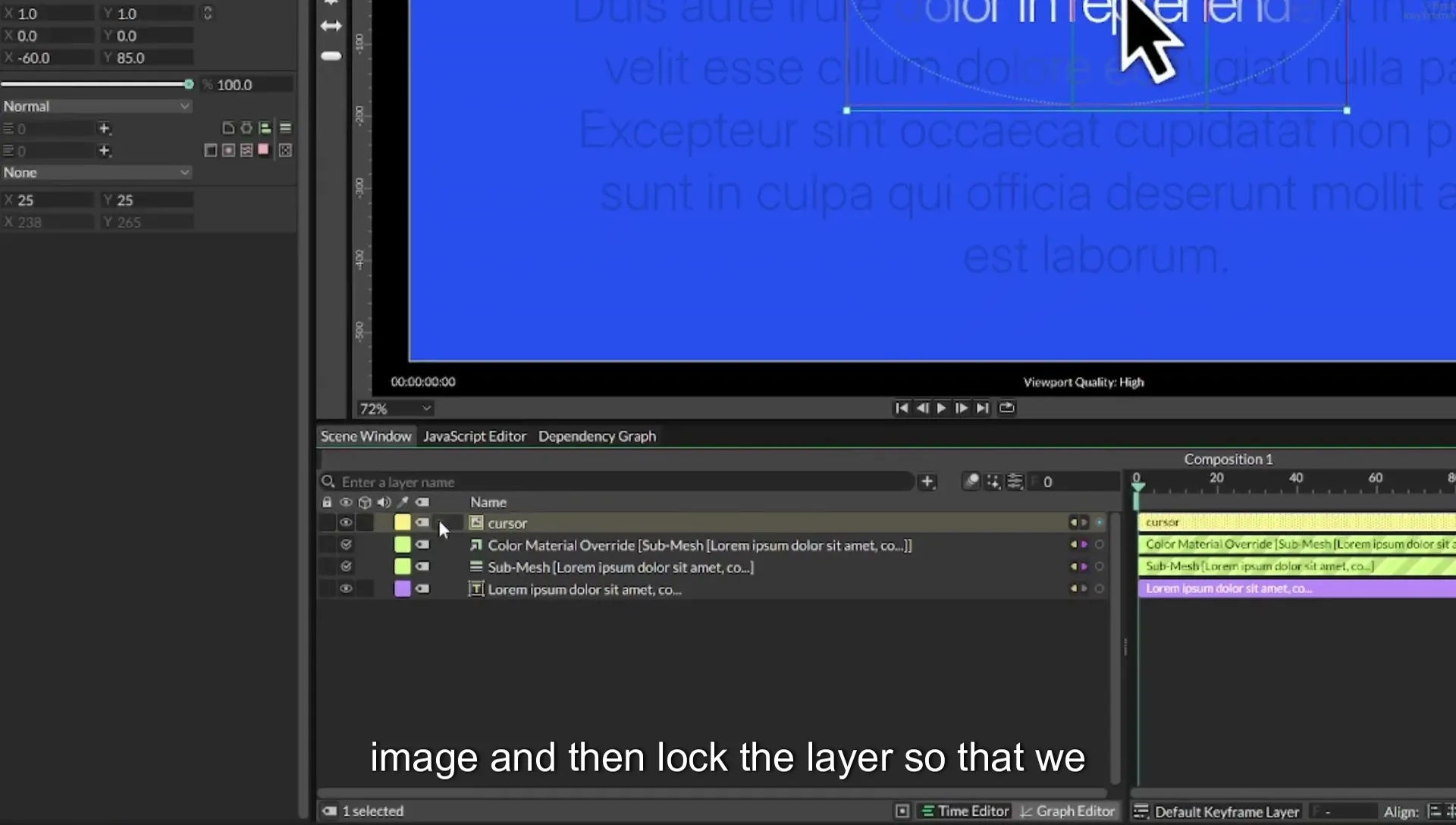Click the timeline filter sliders icon

point(1015,482)
